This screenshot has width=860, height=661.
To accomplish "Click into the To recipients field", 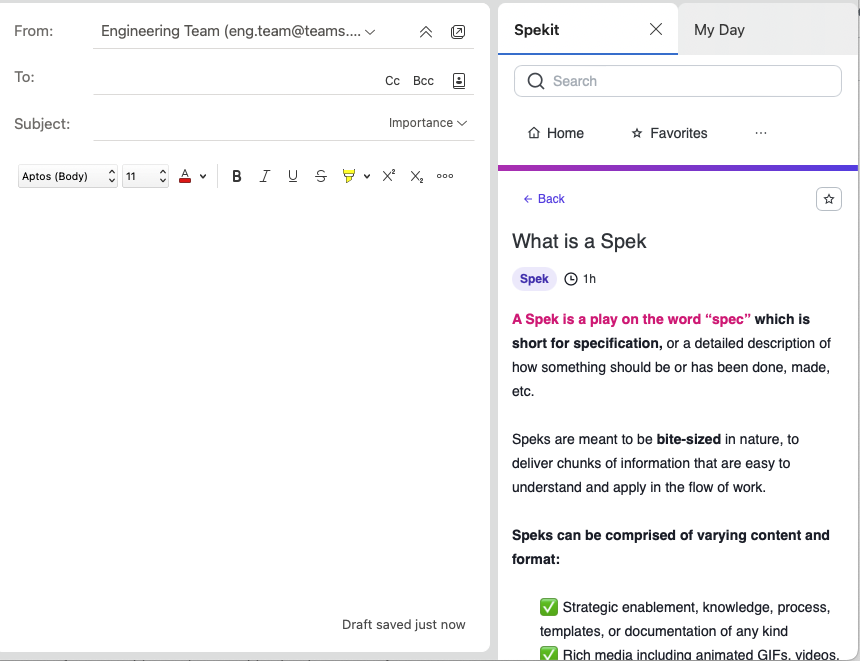I will tap(237, 80).
